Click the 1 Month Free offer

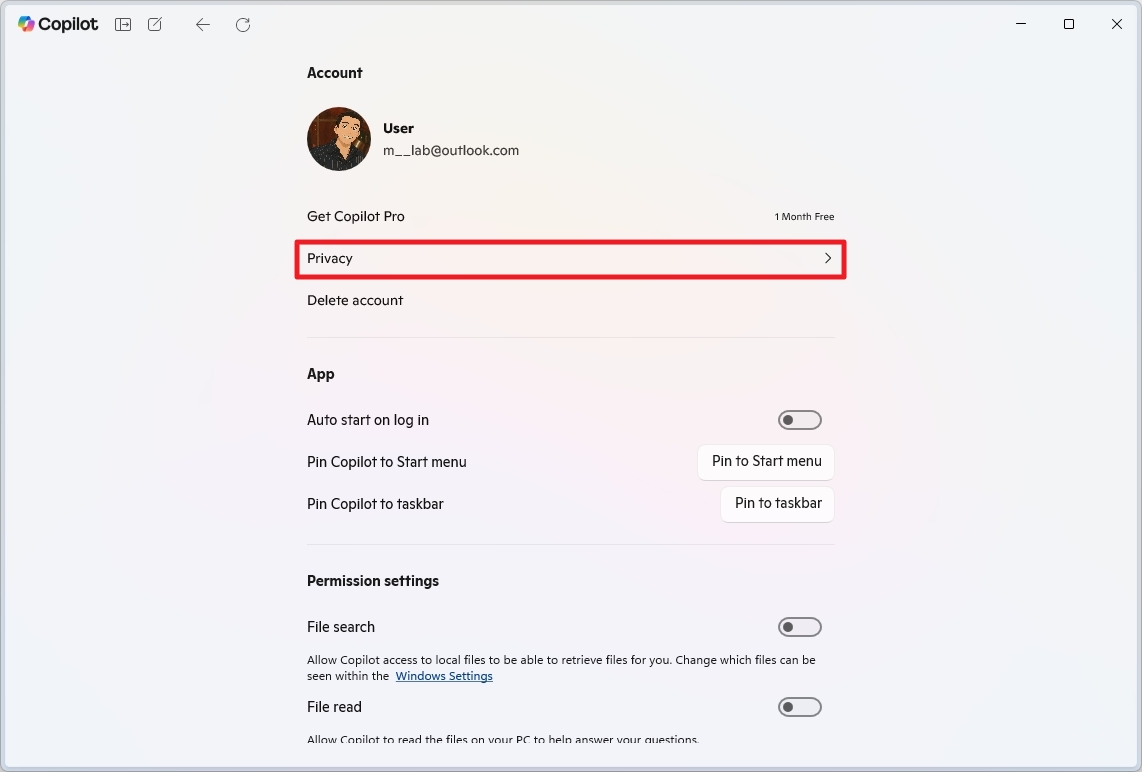click(x=804, y=216)
